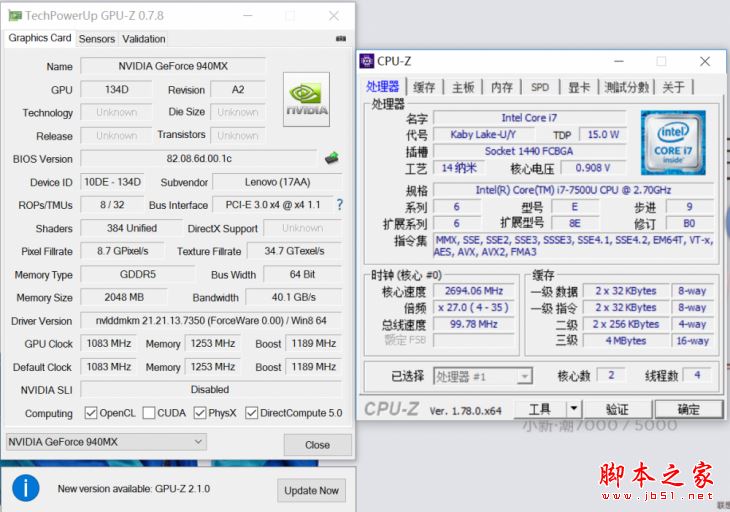This screenshot has width=730, height=512.
Task: Click the GPU-Z screenshot camera icon
Action: pos(341,39)
